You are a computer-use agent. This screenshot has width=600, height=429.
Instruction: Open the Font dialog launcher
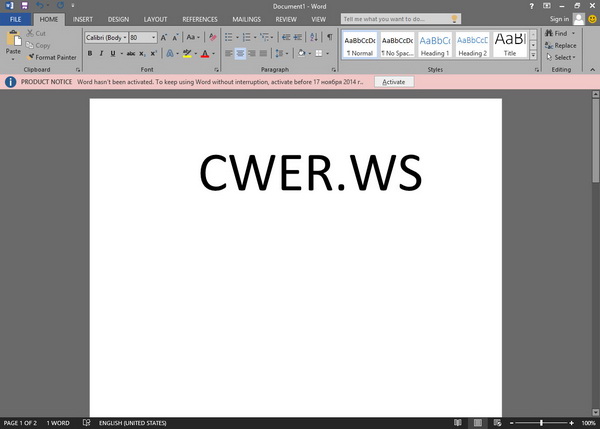[216, 70]
